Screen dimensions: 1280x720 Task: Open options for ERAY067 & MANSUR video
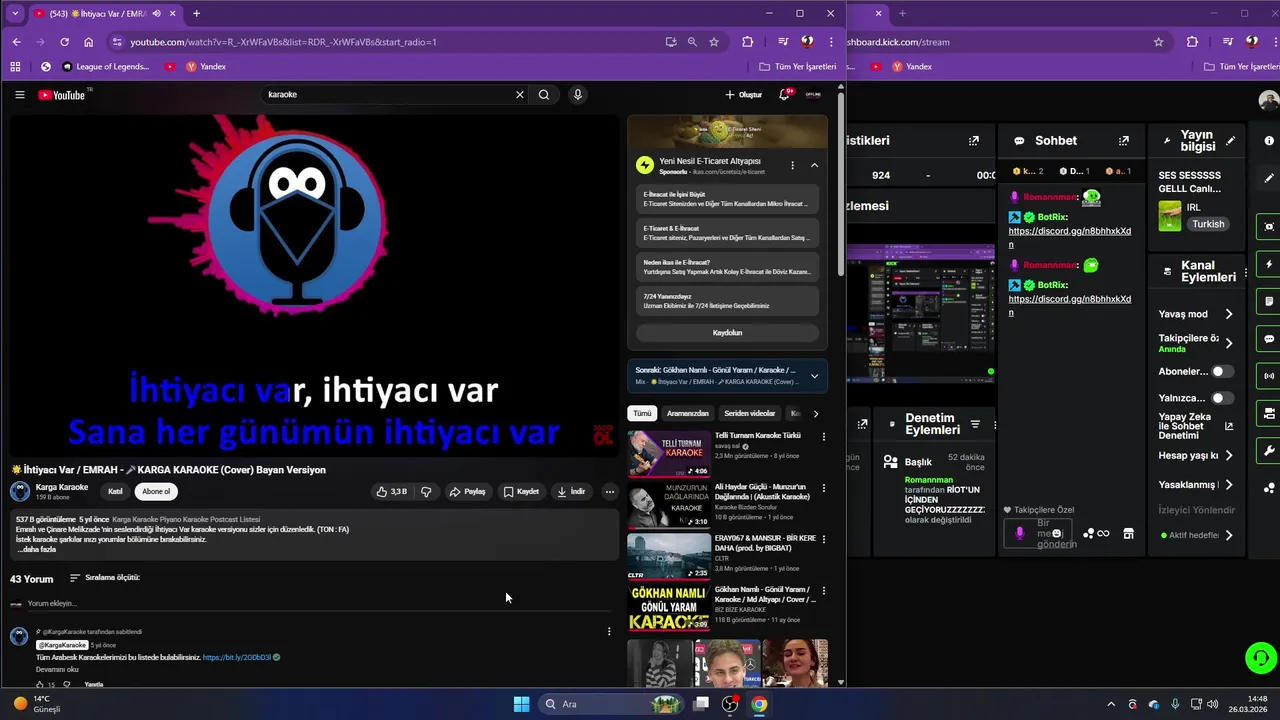824,539
